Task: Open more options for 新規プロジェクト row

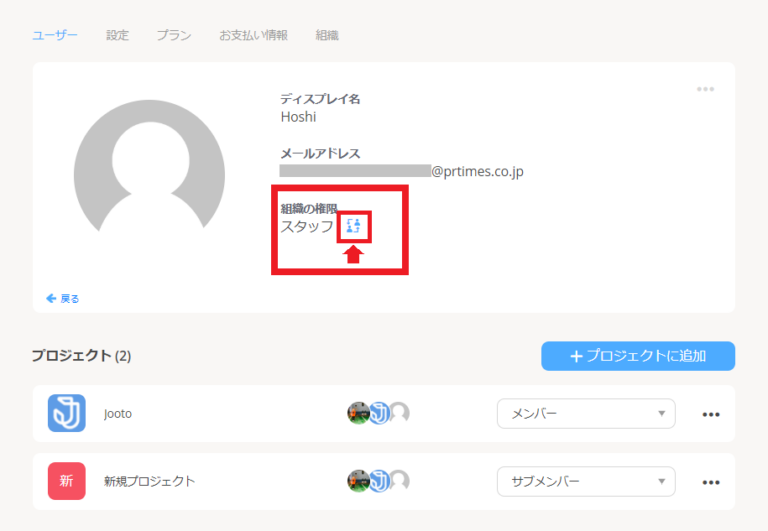Action: tap(711, 482)
